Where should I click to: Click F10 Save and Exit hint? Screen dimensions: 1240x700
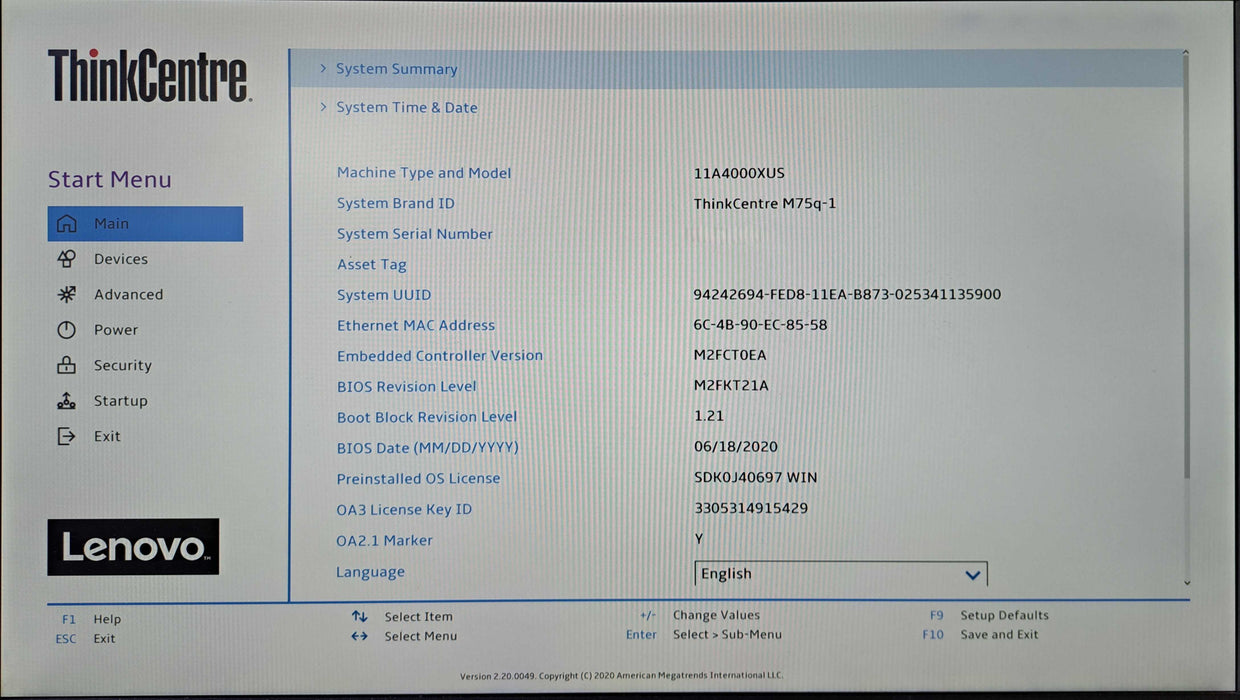point(980,634)
